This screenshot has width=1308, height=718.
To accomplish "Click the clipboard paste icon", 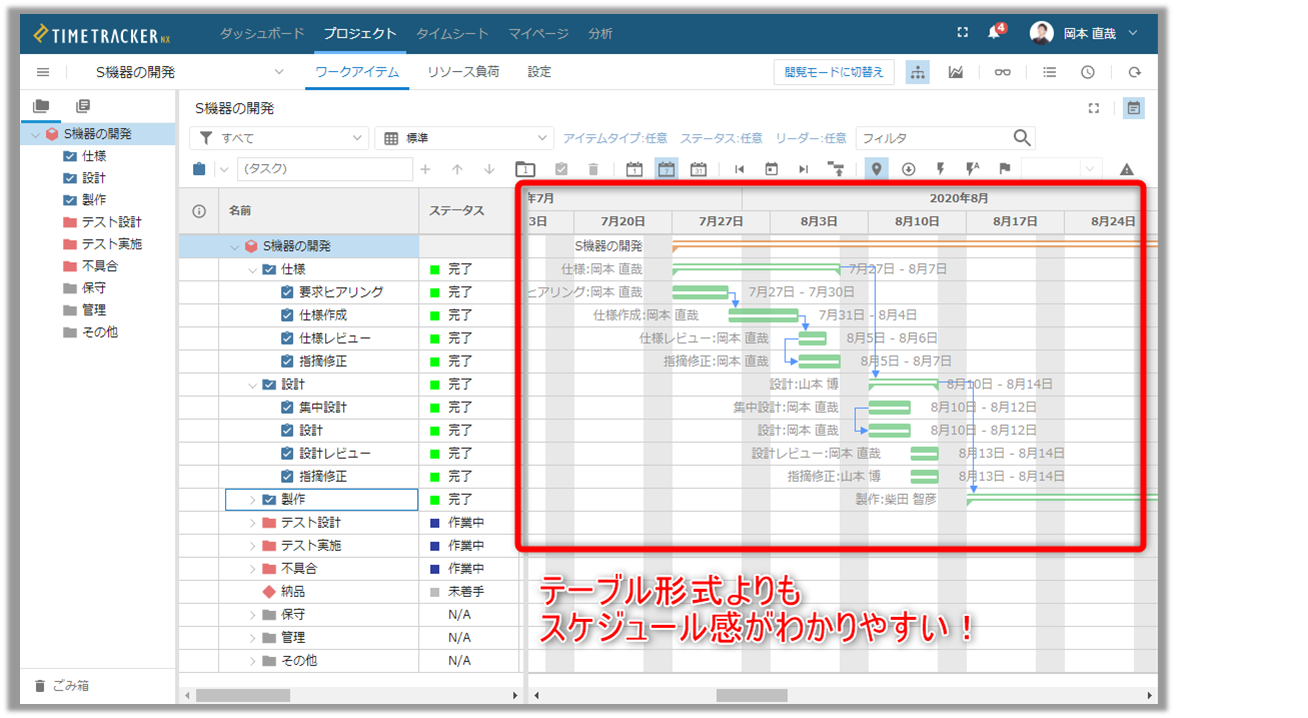I will (x=199, y=169).
